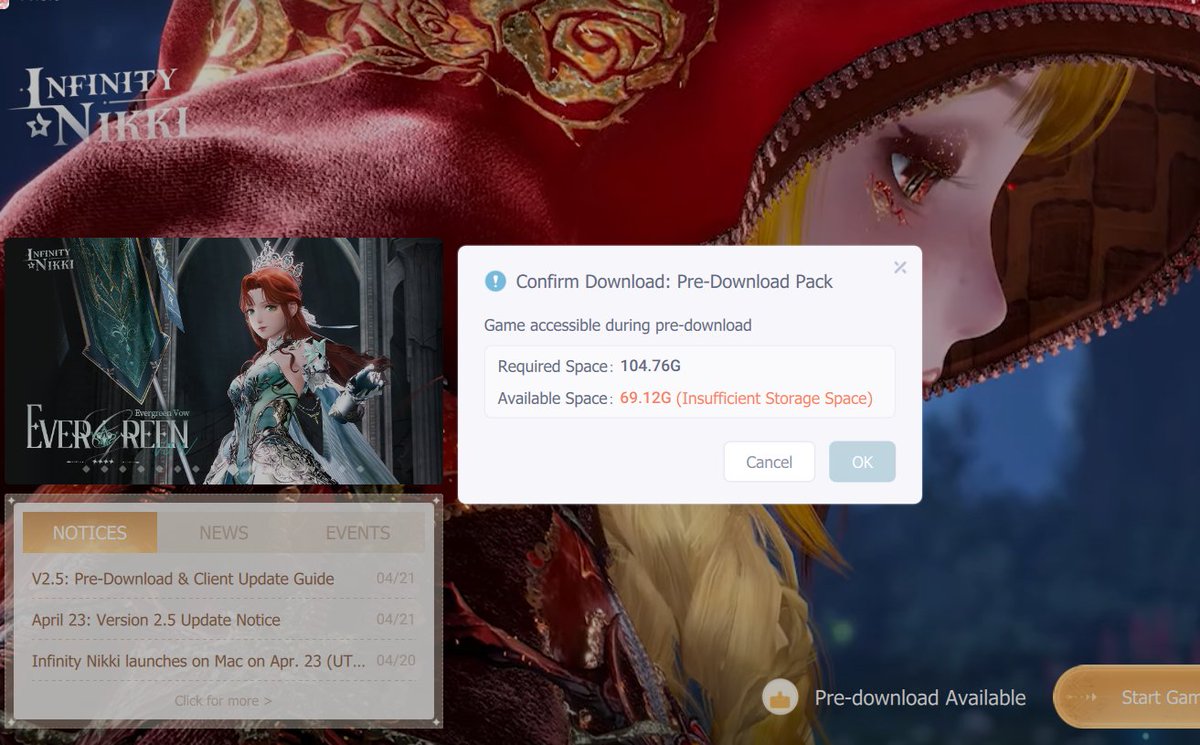Click the Cancel button

click(x=769, y=462)
